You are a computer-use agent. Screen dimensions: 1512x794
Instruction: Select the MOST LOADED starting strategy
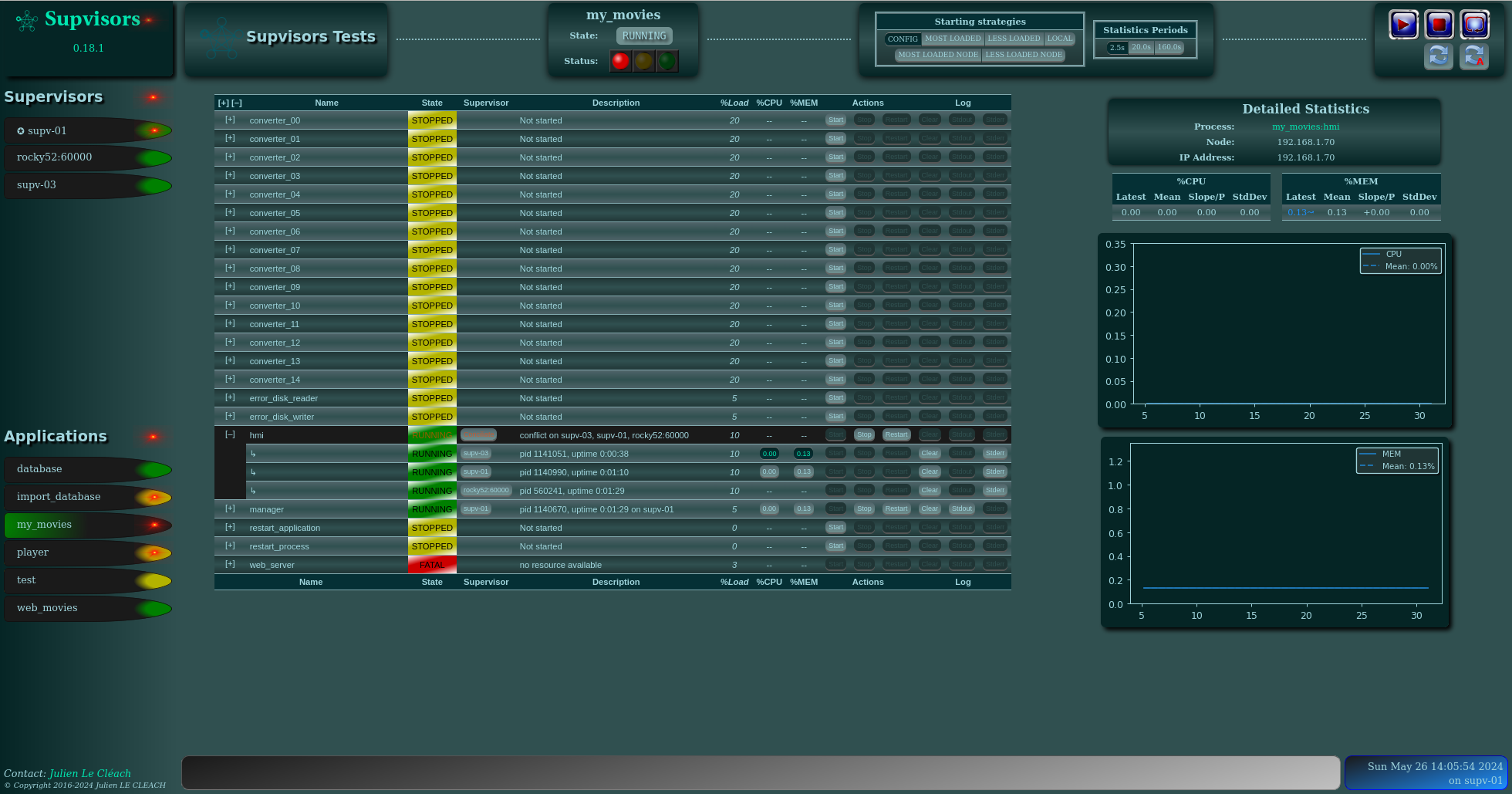[x=953, y=39]
